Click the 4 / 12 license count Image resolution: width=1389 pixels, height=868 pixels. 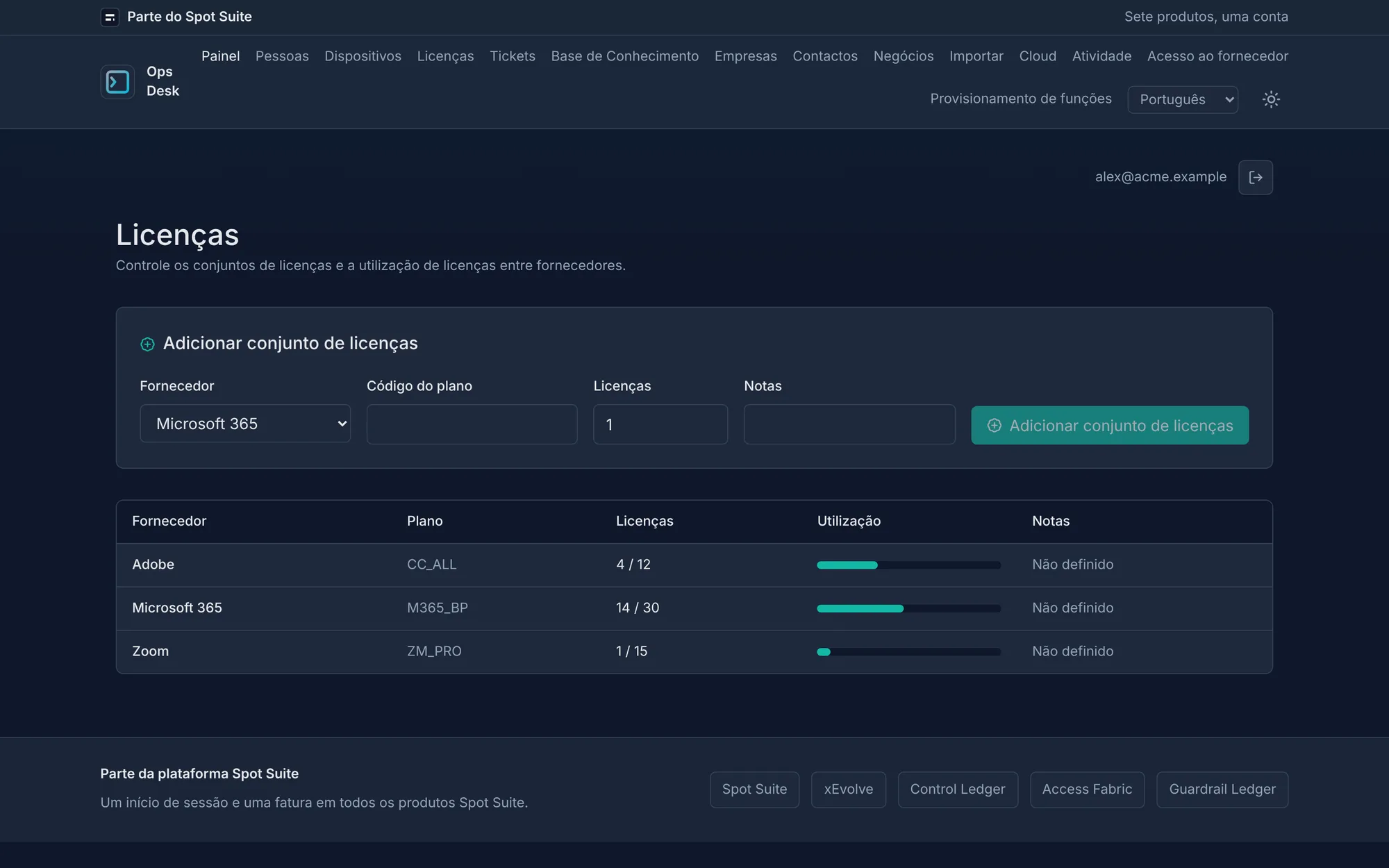(x=633, y=565)
